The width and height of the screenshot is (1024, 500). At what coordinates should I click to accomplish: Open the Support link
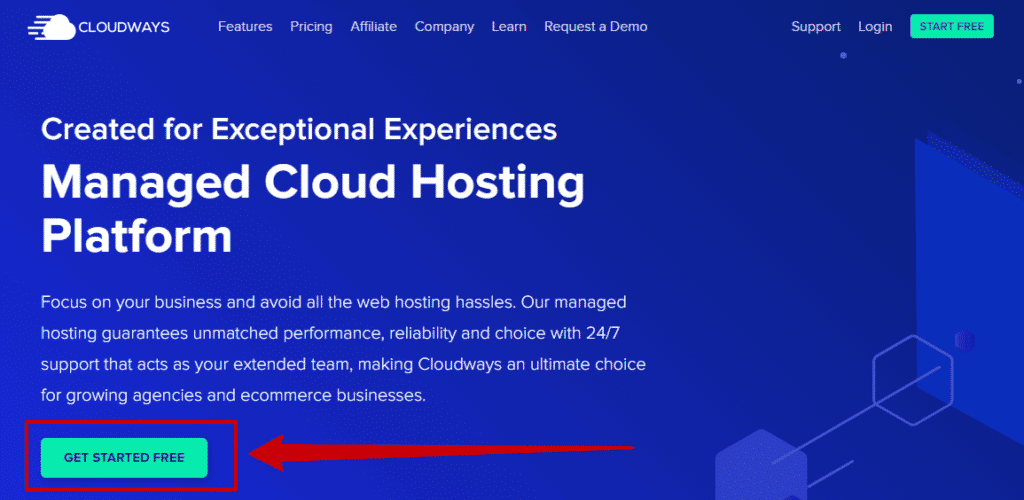pyautogui.click(x=816, y=27)
